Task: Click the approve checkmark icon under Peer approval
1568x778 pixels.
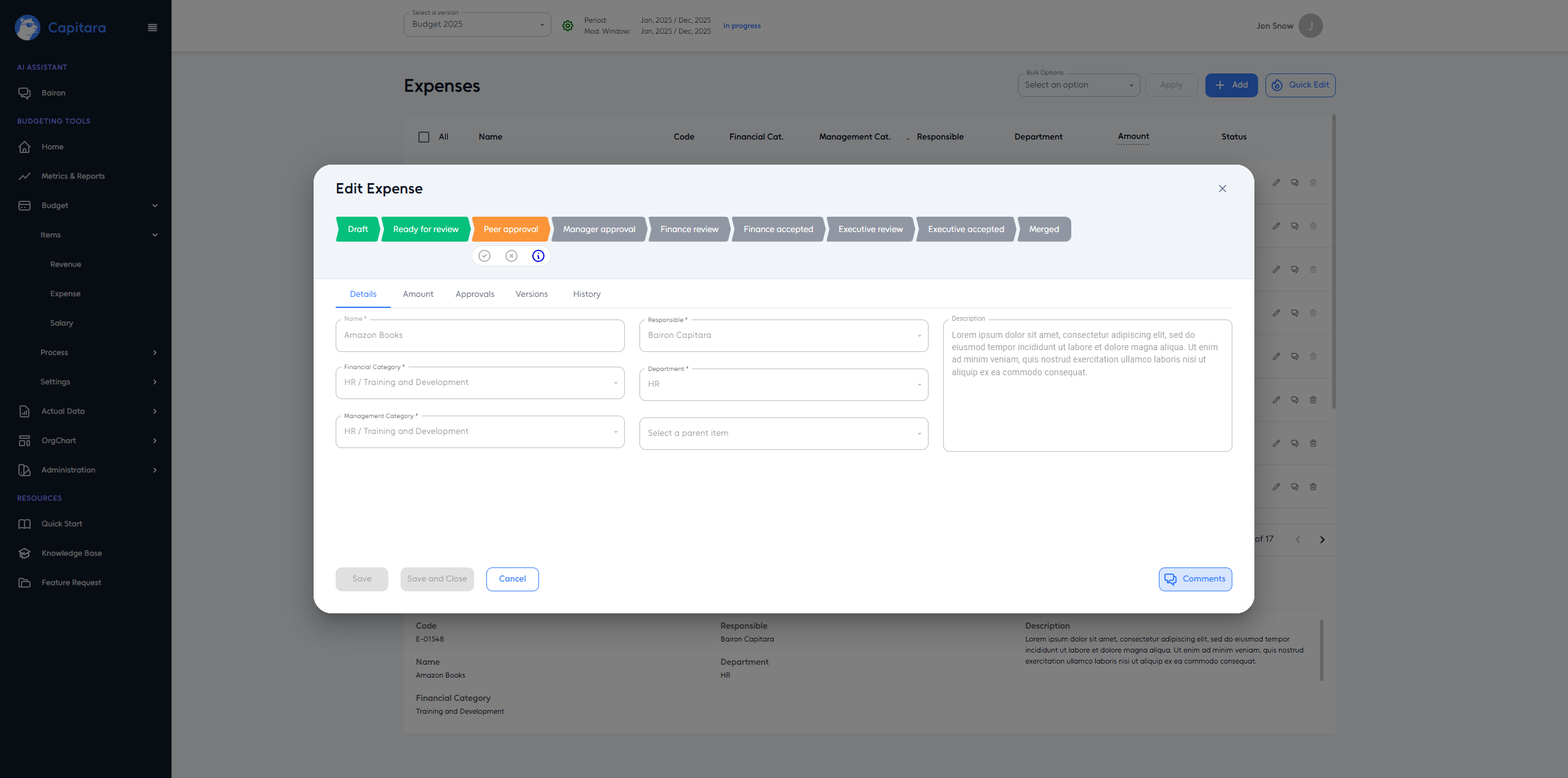Action: pyautogui.click(x=484, y=256)
